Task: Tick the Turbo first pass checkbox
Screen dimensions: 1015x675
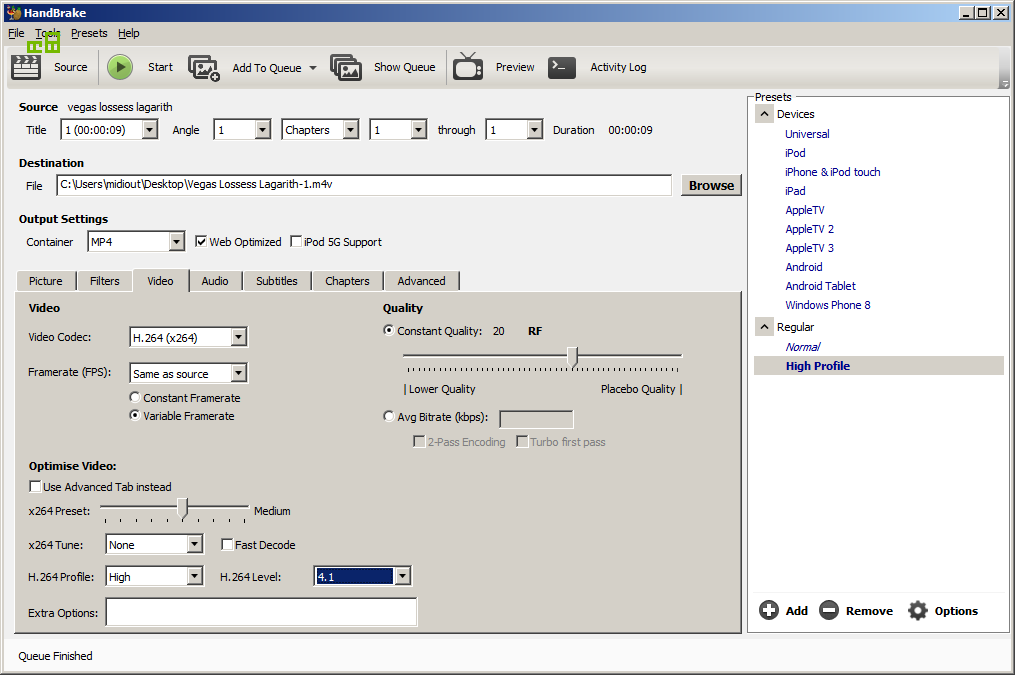Action: tap(522, 441)
